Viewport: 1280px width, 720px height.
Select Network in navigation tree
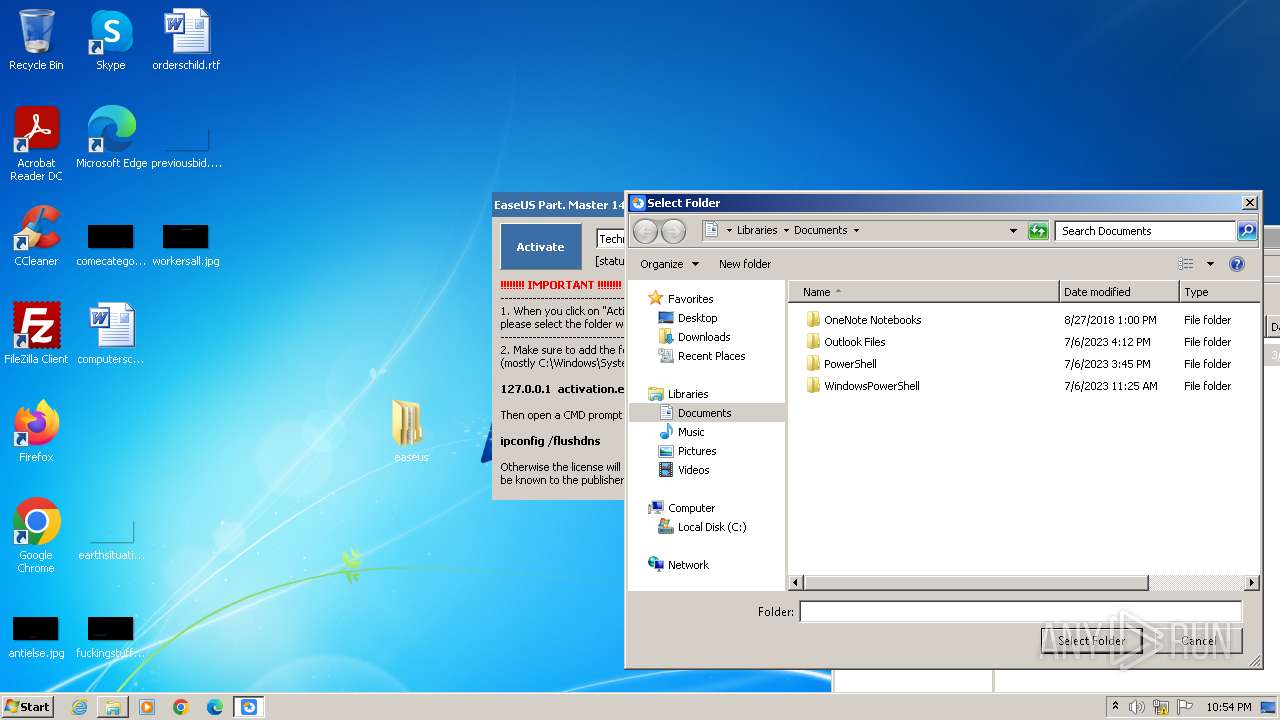[x=688, y=565]
